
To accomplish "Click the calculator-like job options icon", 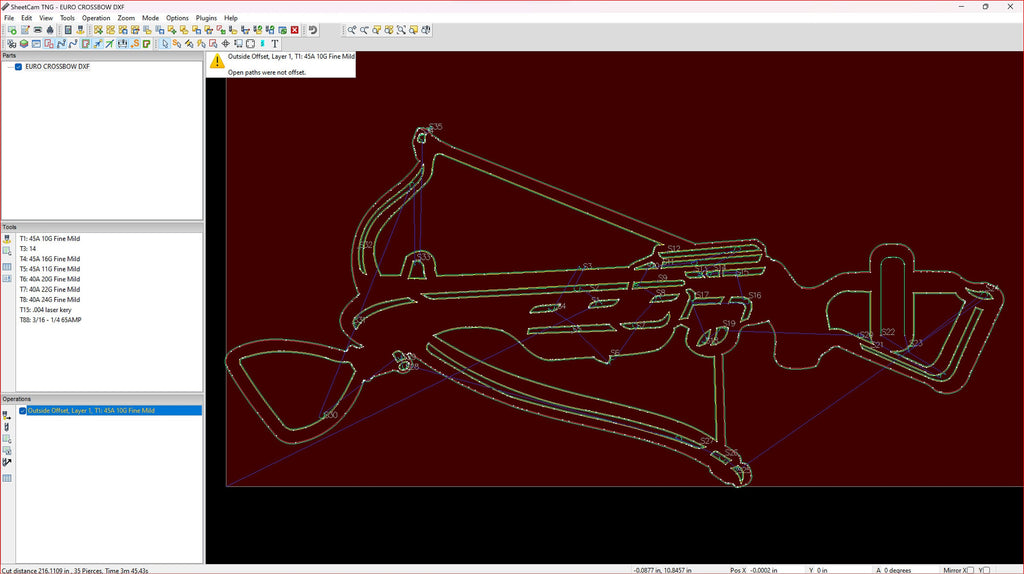I will click(68, 30).
